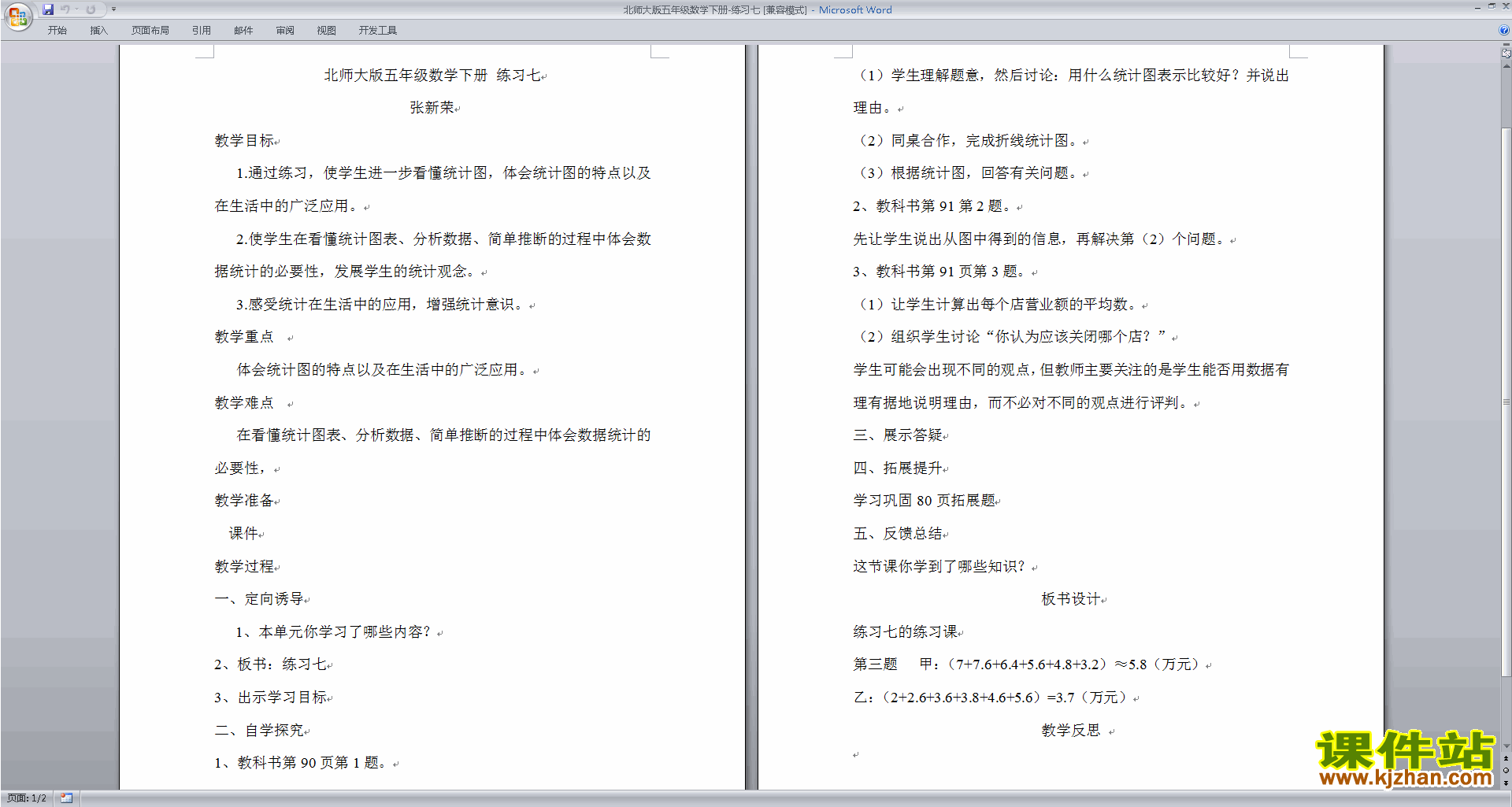Open the 视图 ribbon tab
Screen dimensions: 1512x807
point(327,31)
